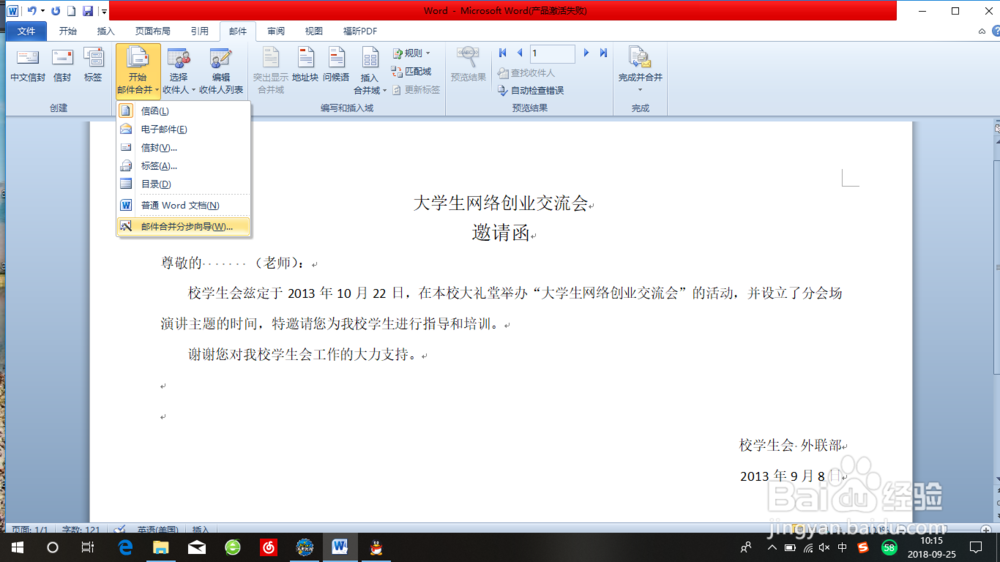Click the 页面: 1/1 status bar page indicator
Viewport: 1000px width, 562px height.
pyautogui.click(x=30, y=529)
